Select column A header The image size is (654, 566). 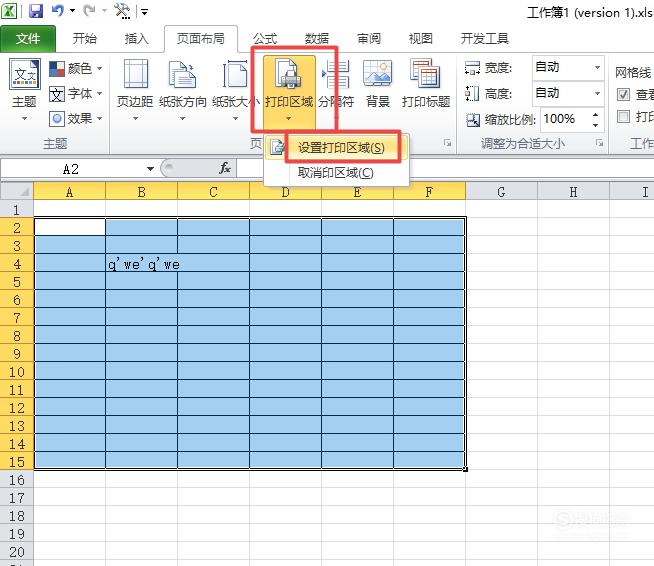pos(70,192)
